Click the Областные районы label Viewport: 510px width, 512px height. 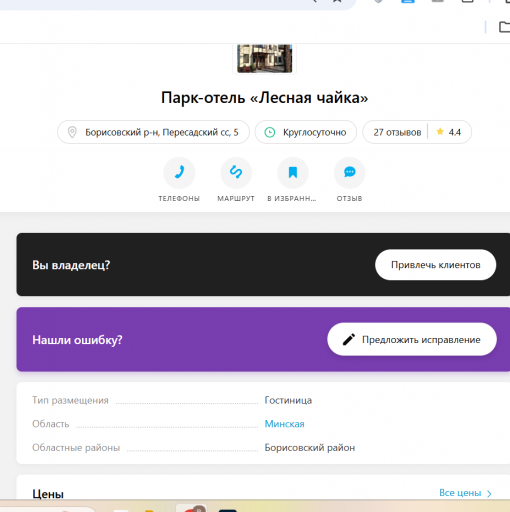tap(76, 448)
